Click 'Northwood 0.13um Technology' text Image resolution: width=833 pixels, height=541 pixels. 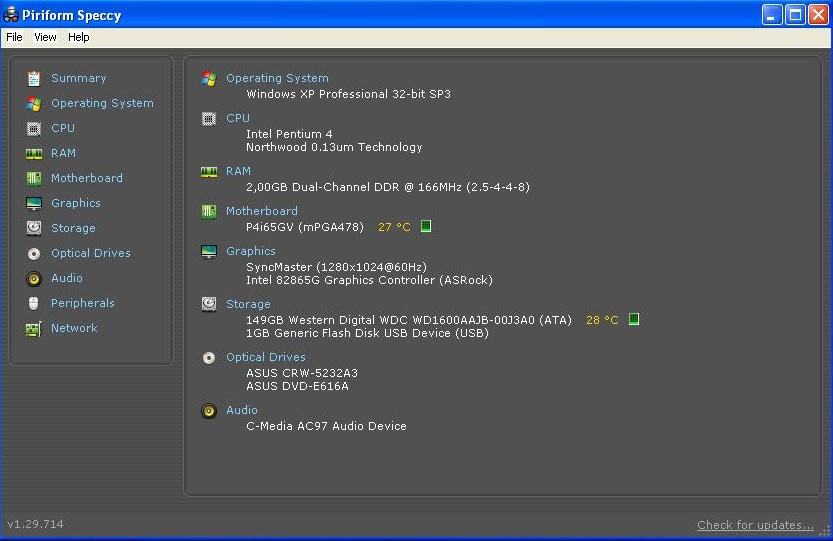click(x=334, y=147)
